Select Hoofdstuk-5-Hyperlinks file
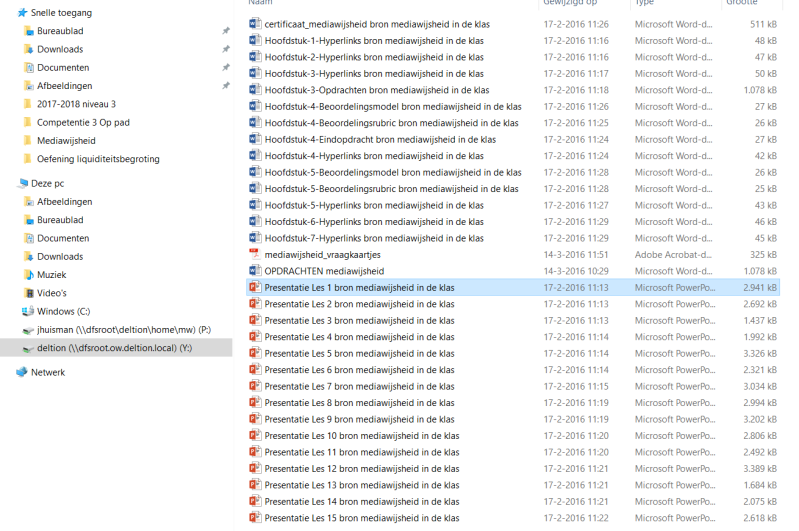799x531 pixels. tap(374, 205)
